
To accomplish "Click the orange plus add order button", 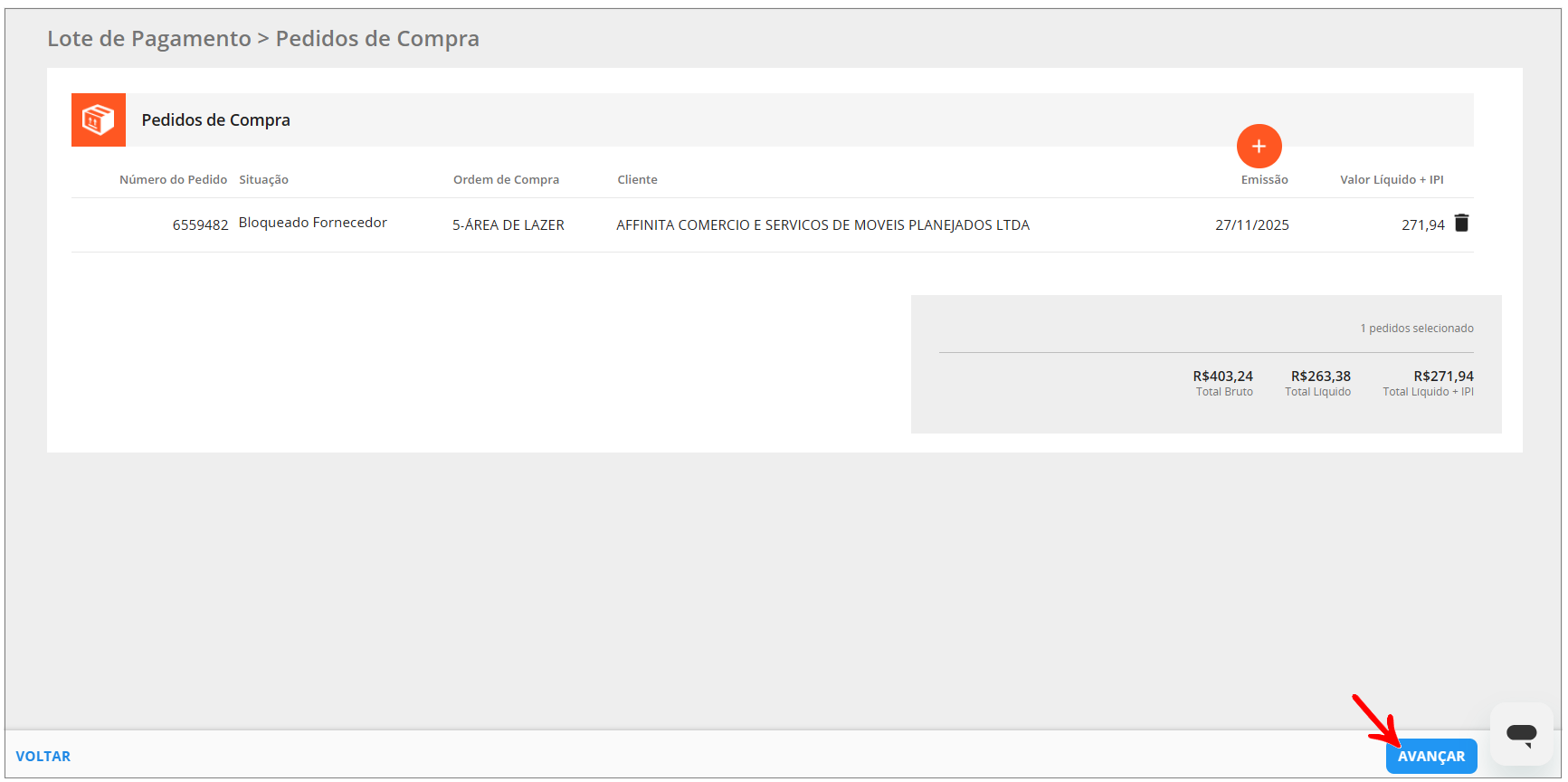I will click(1259, 146).
